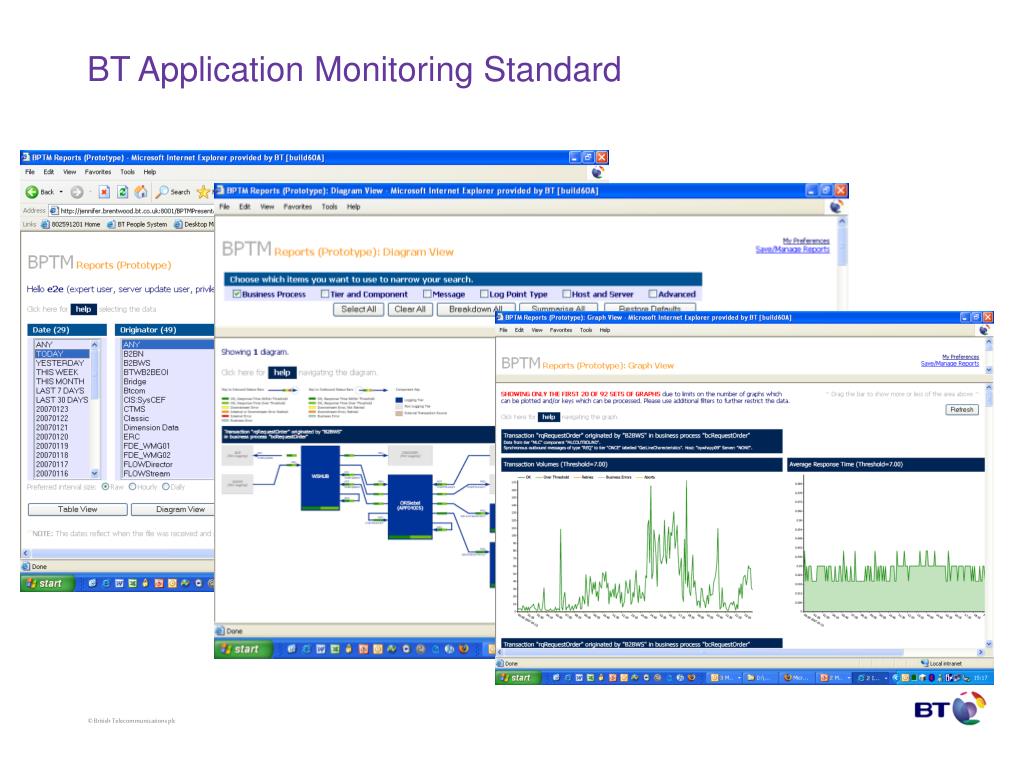The height and width of the screenshot is (768, 1024).
Task: Open View menu in Graph View window
Action: pyautogui.click(x=537, y=330)
